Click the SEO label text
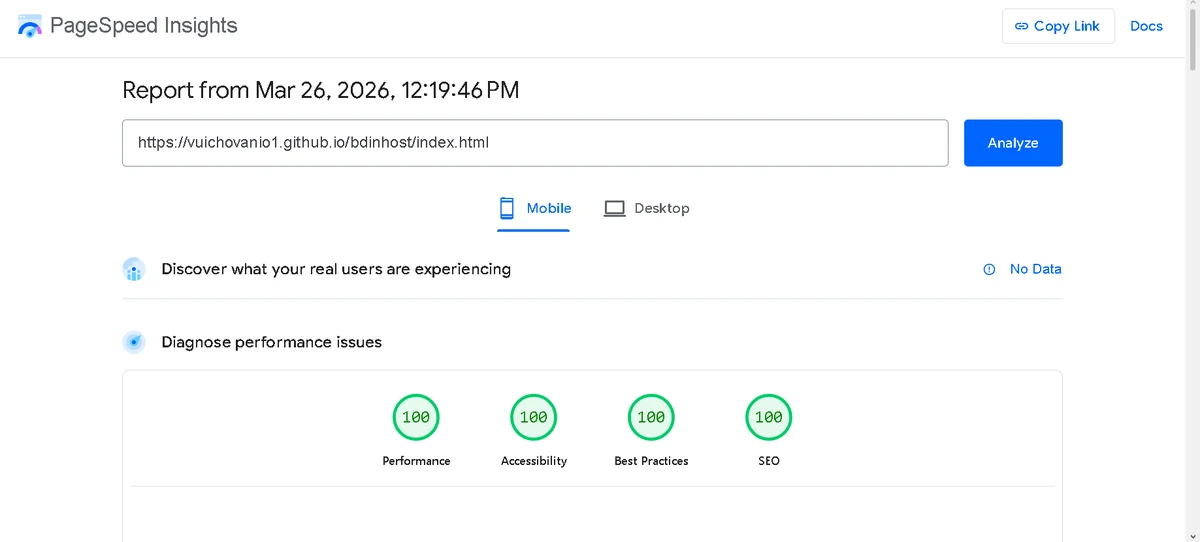The height and width of the screenshot is (542, 1200). [769, 461]
